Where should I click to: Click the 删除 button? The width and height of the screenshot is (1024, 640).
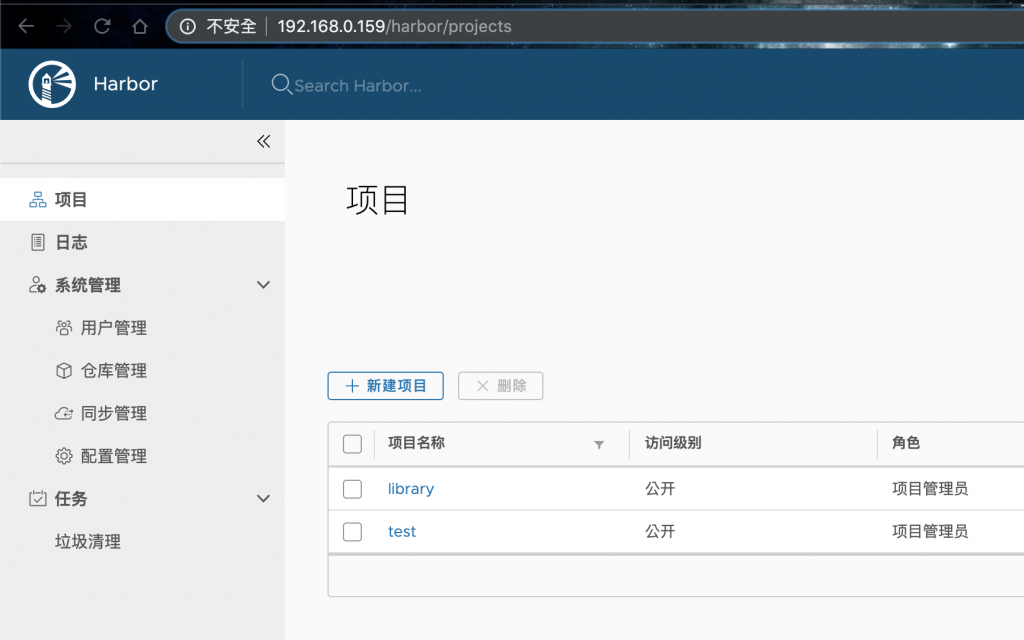tap(500, 386)
